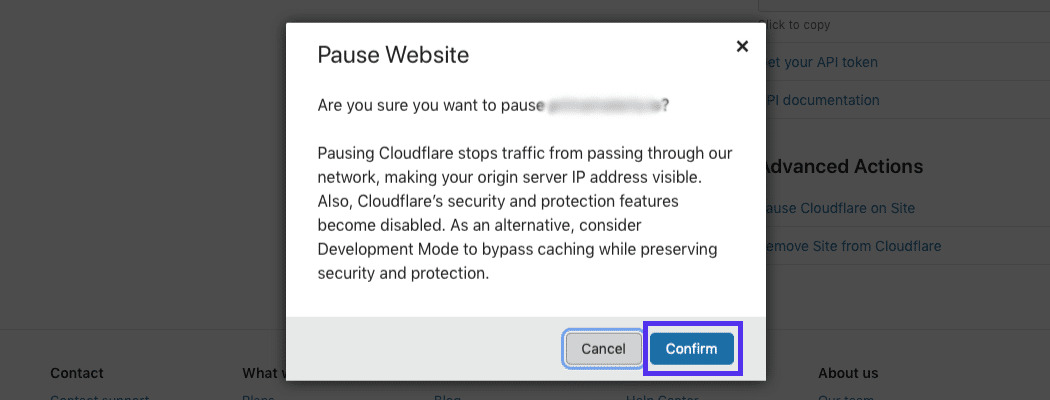Viewport: 1050px width, 400px height.
Task: Open the Get your API token link
Action: click(822, 62)
